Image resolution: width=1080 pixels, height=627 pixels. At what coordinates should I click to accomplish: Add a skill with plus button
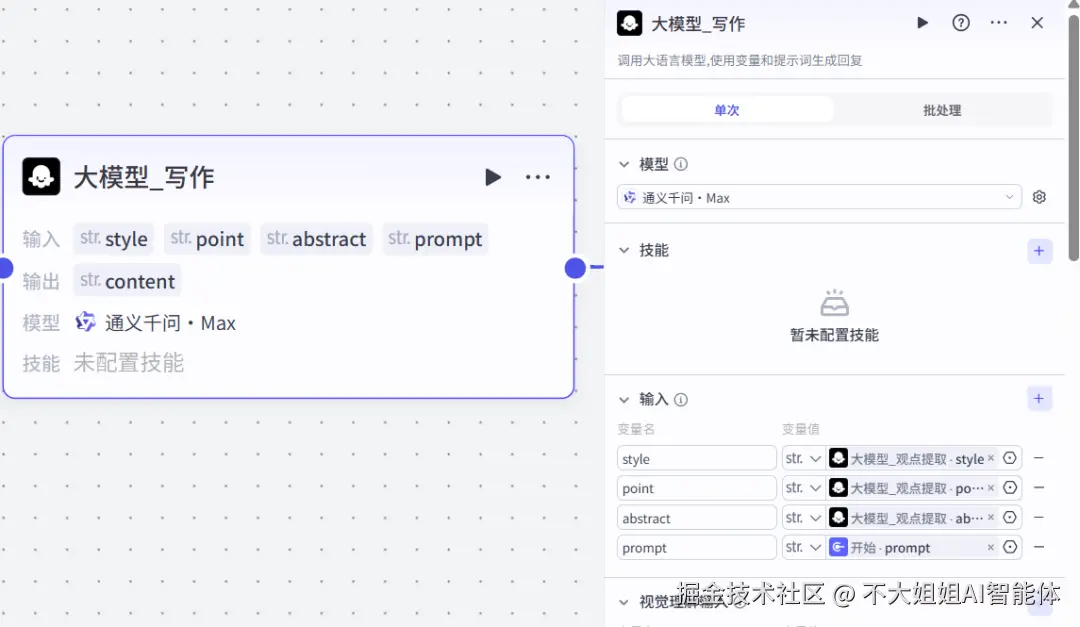point(1039,251)
